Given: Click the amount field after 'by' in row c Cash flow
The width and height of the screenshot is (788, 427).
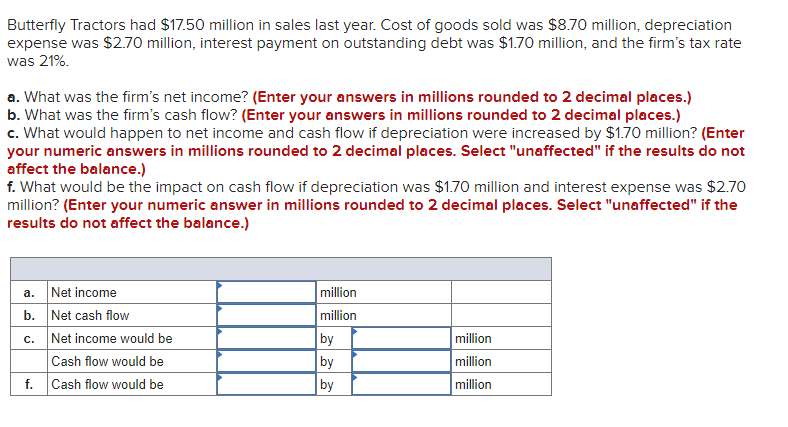Looking at the screenshot, I should coord(401,361).
